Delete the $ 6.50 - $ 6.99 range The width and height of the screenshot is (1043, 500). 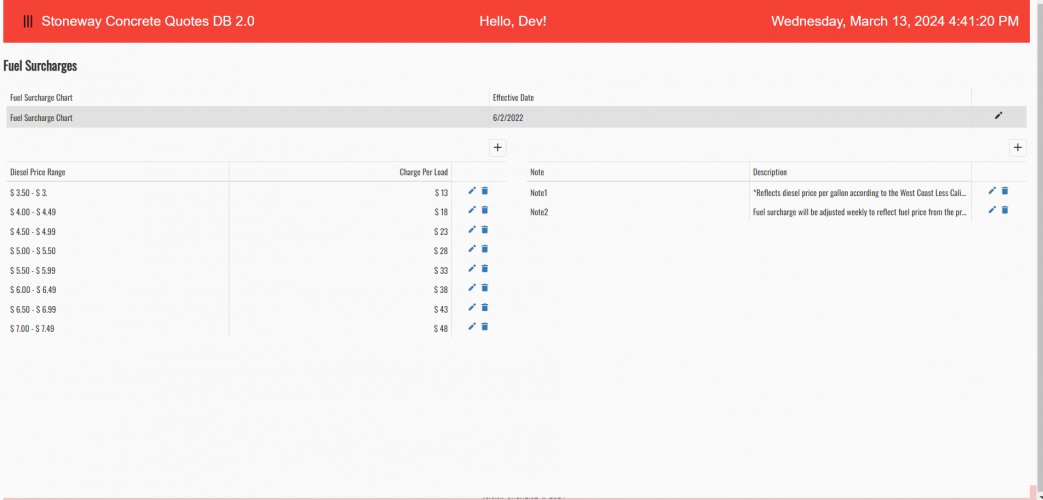click(485, 307)
